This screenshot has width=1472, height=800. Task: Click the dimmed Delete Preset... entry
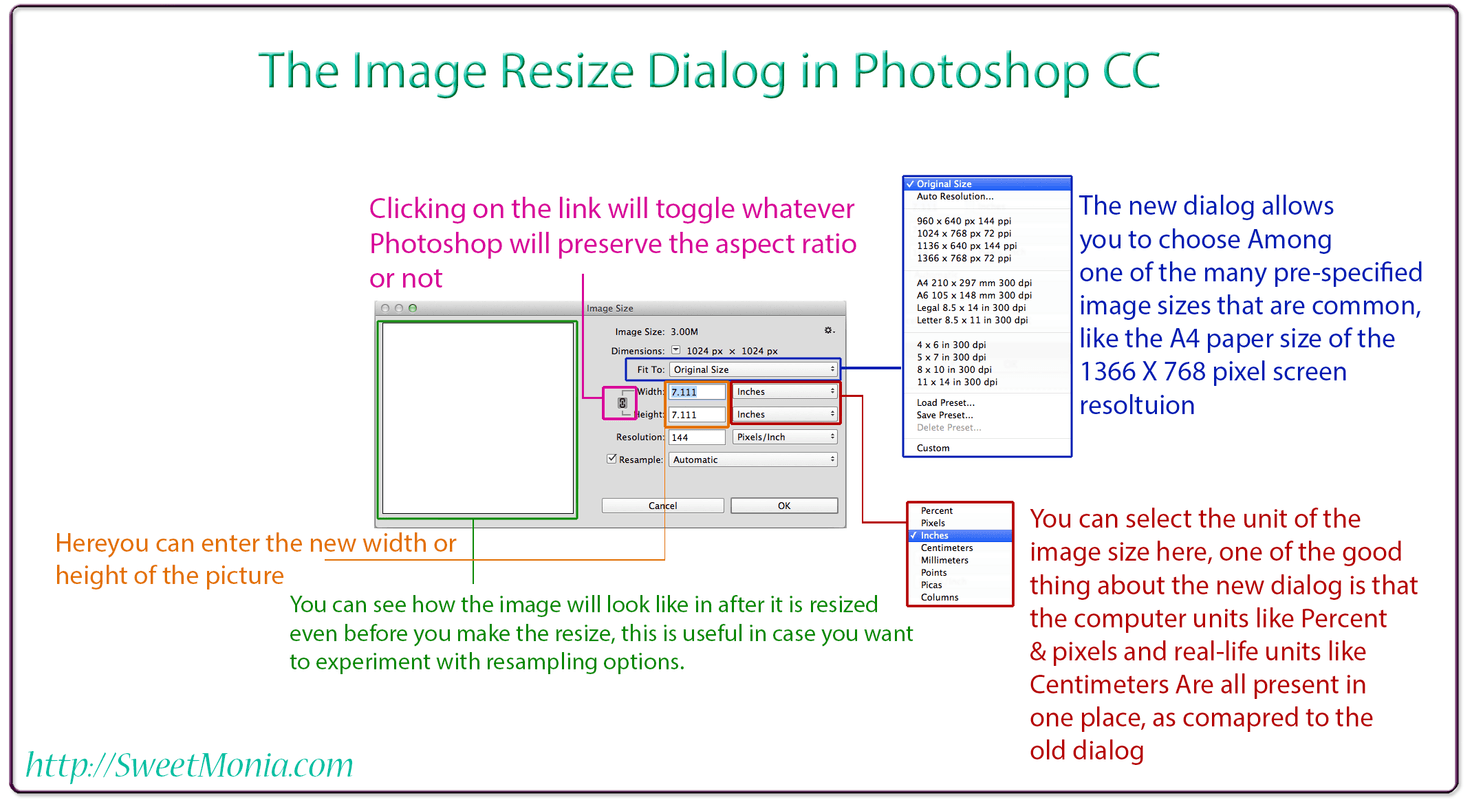[987, 427]
